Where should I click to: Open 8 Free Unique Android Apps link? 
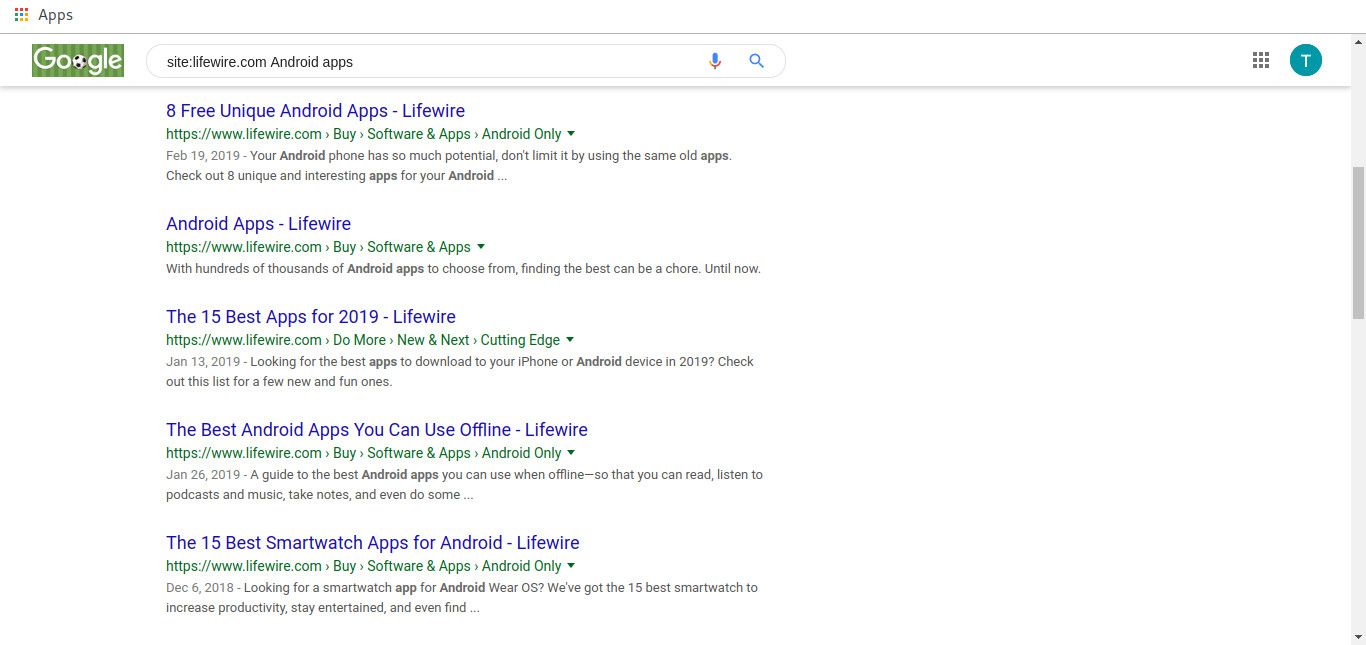coord(315,111)
